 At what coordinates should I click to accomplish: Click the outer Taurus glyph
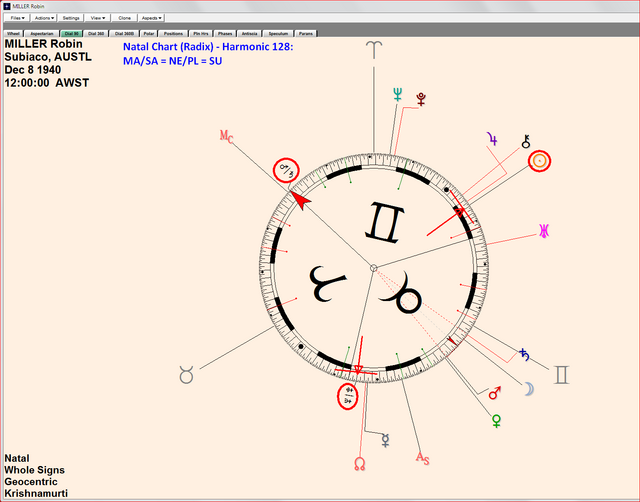pos(187,374)
